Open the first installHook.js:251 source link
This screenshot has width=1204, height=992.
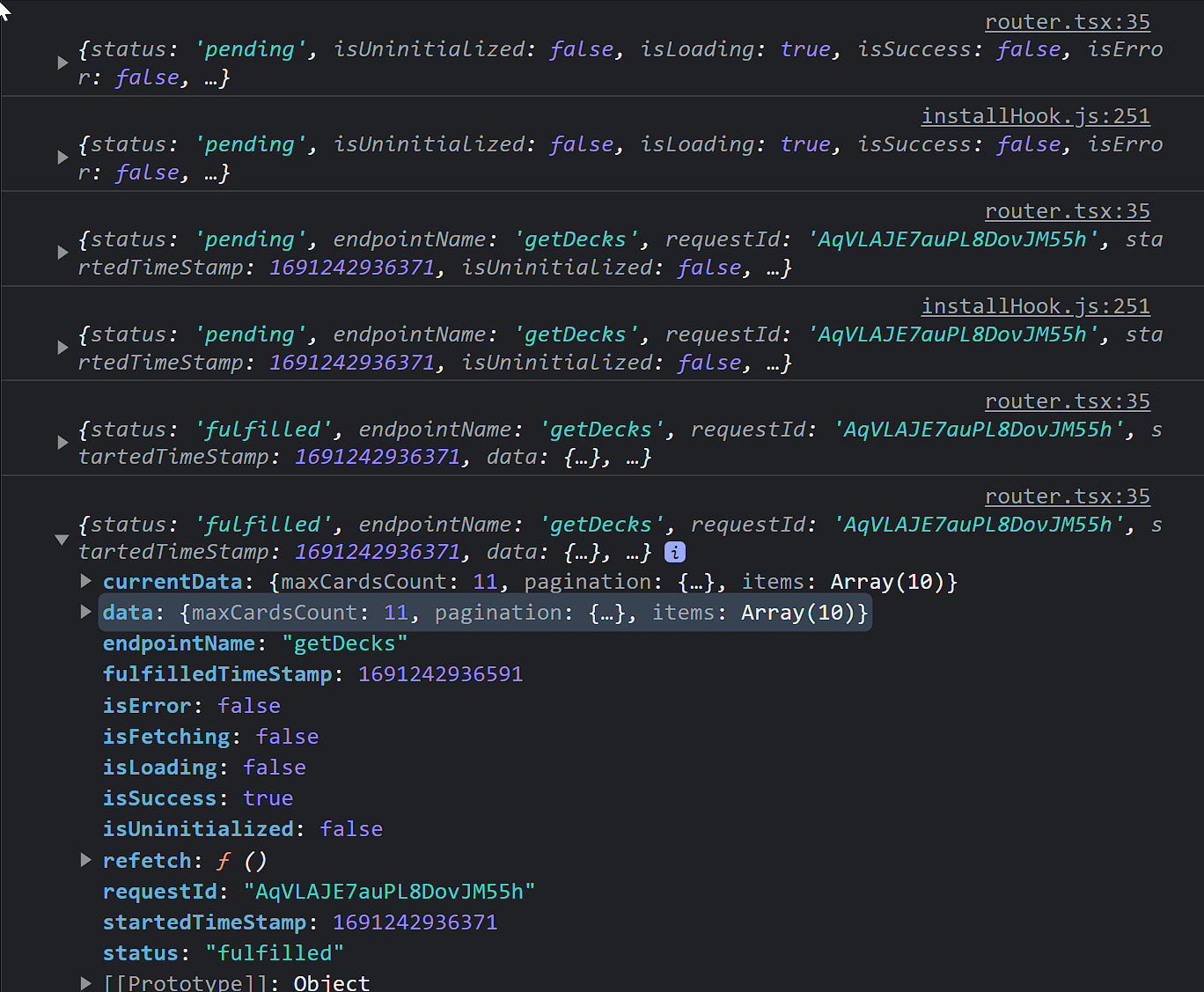pyautogui.click(x=1035, y=116)
